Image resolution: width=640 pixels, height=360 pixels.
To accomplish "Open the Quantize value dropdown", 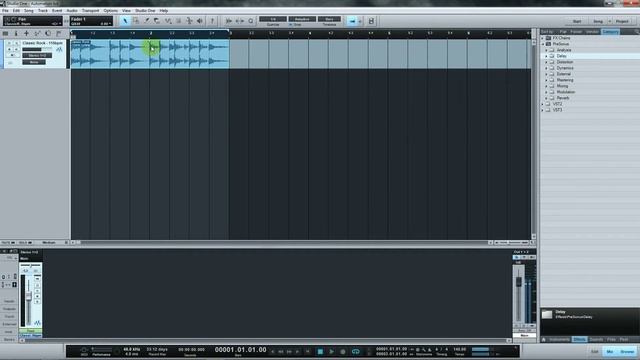I will [273, 19].
